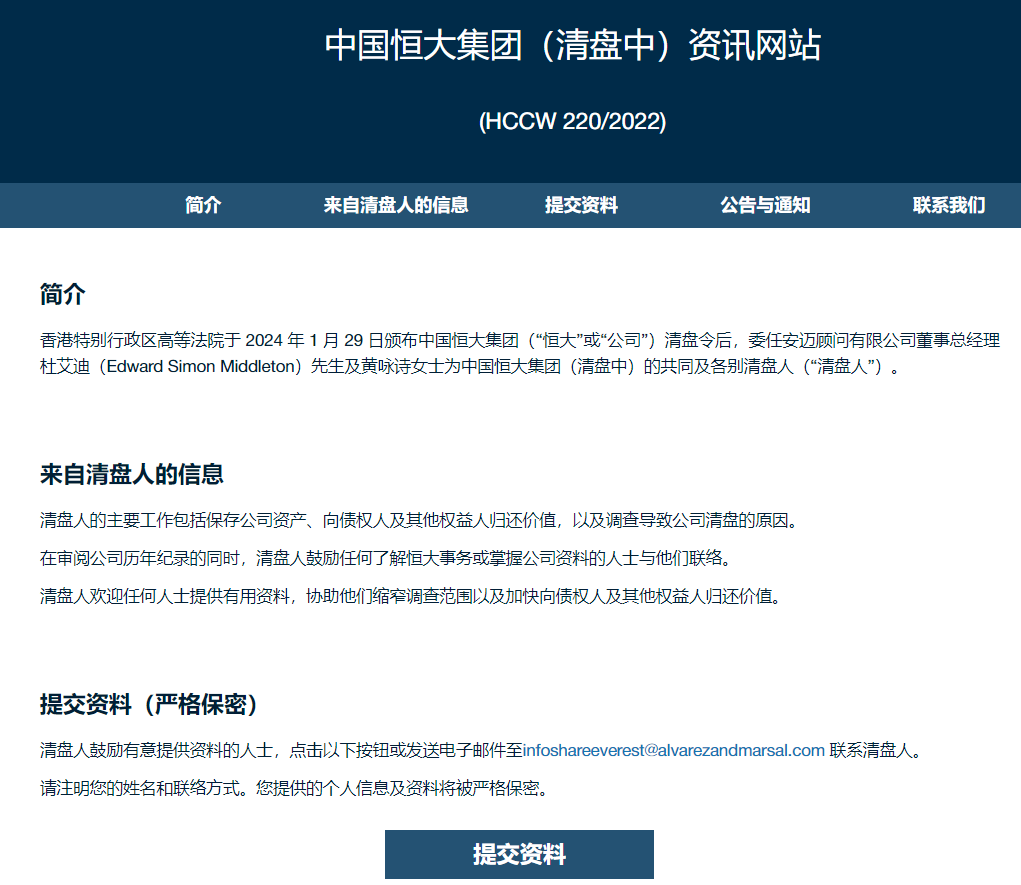This screenshot has height=885, width=1021.
Task: Open 公告与通知 navigation item
Action: [x=765, y=205]
